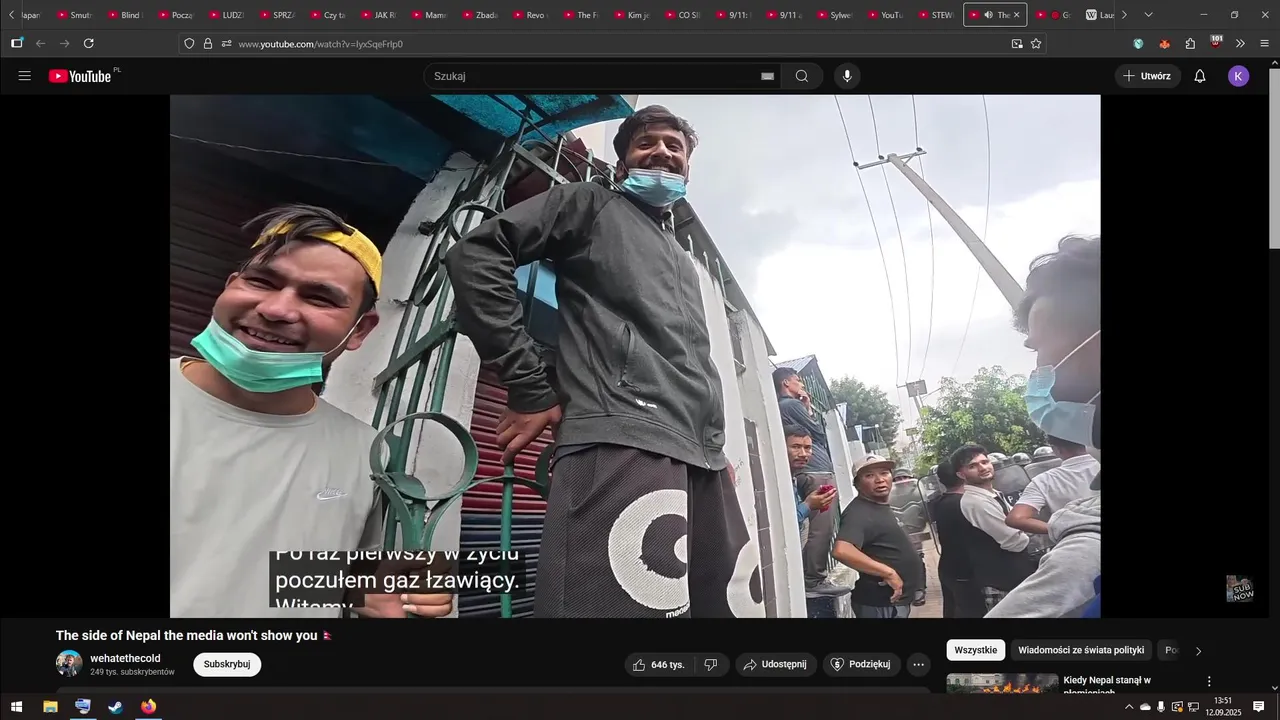Start voice search with microphone icon

[x=847, y=76]
